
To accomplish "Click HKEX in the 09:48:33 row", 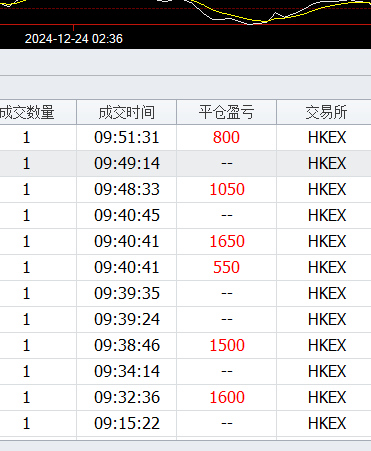I will (x=327, y=189).
